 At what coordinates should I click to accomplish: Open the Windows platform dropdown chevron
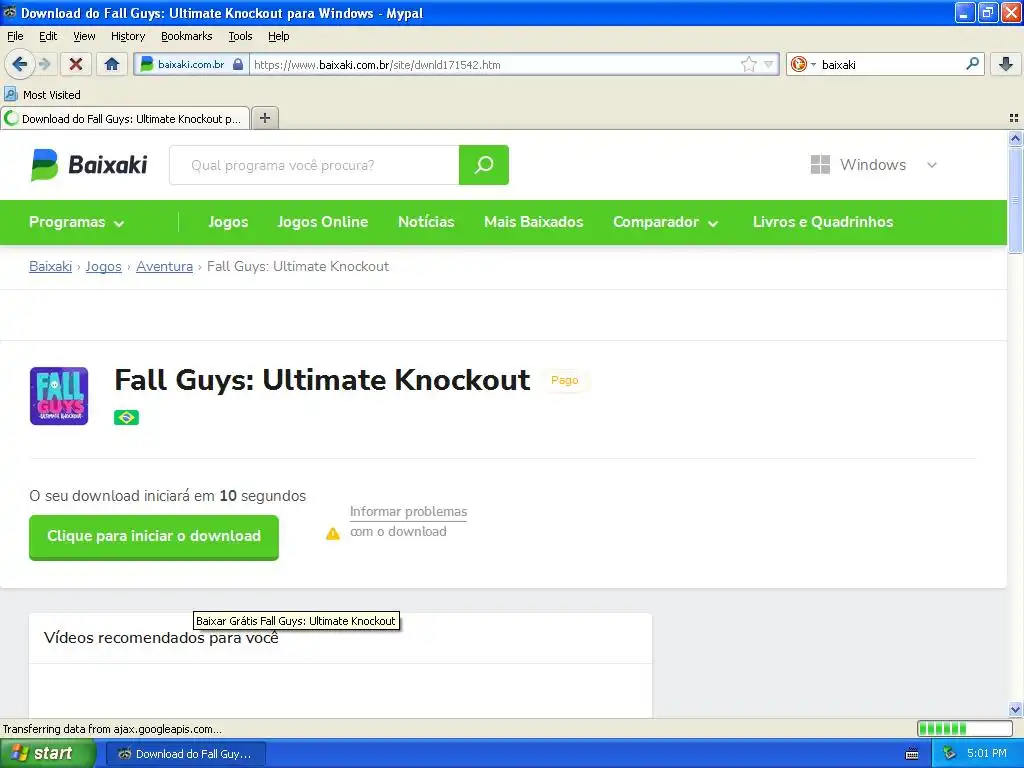click(x=932, y=165)
